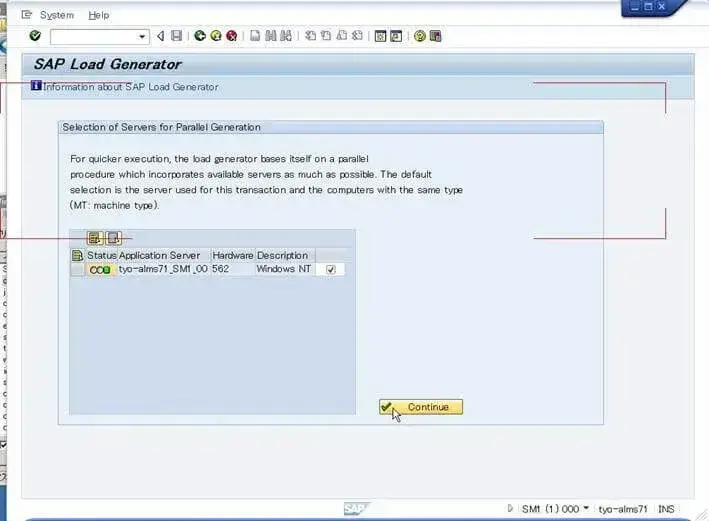Expand the status bar triangle
709x521 pixels.
coord(510,508)
